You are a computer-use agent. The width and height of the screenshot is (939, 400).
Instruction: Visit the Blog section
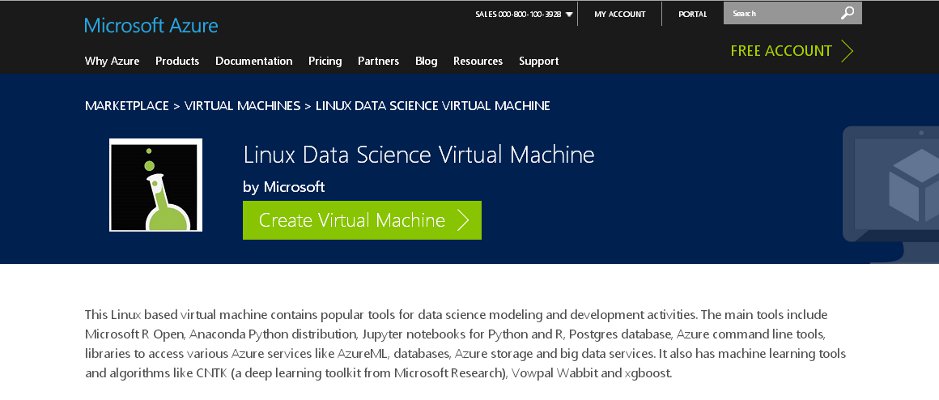point(426,61)
